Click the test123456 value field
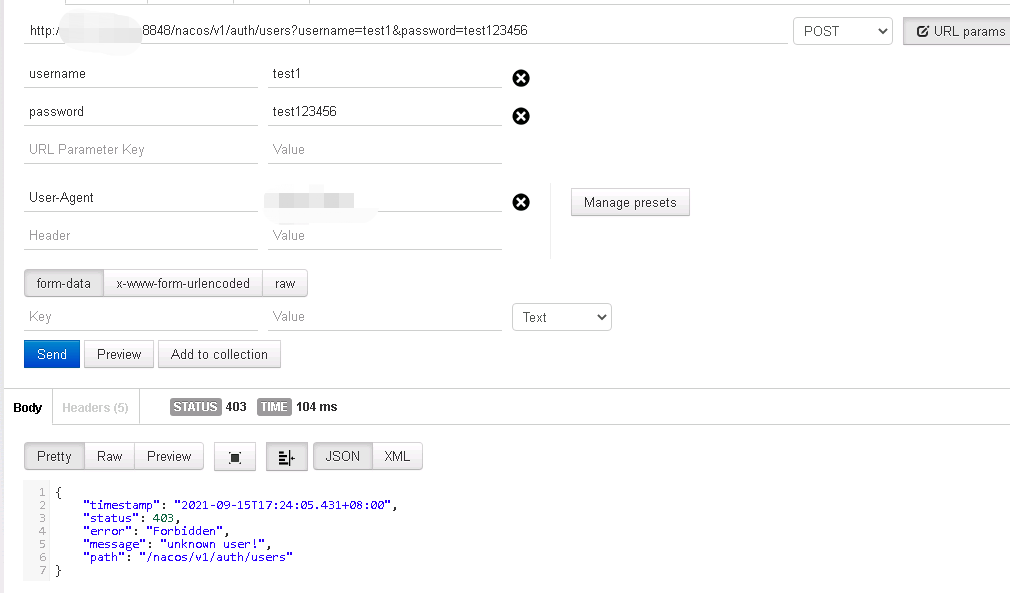Viewport: 1010px width, 593px height. click(385, 112)
